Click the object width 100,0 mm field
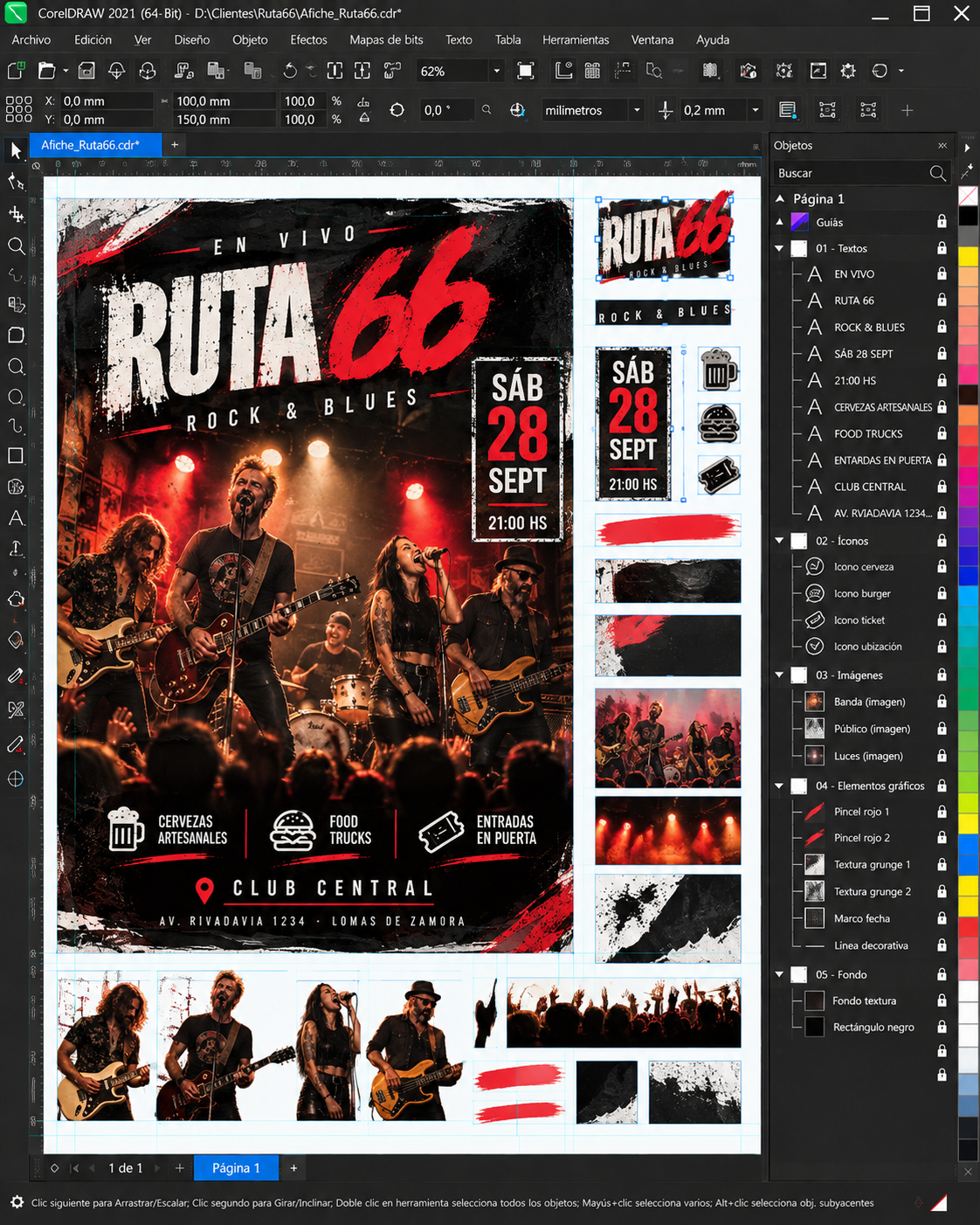 223,101
